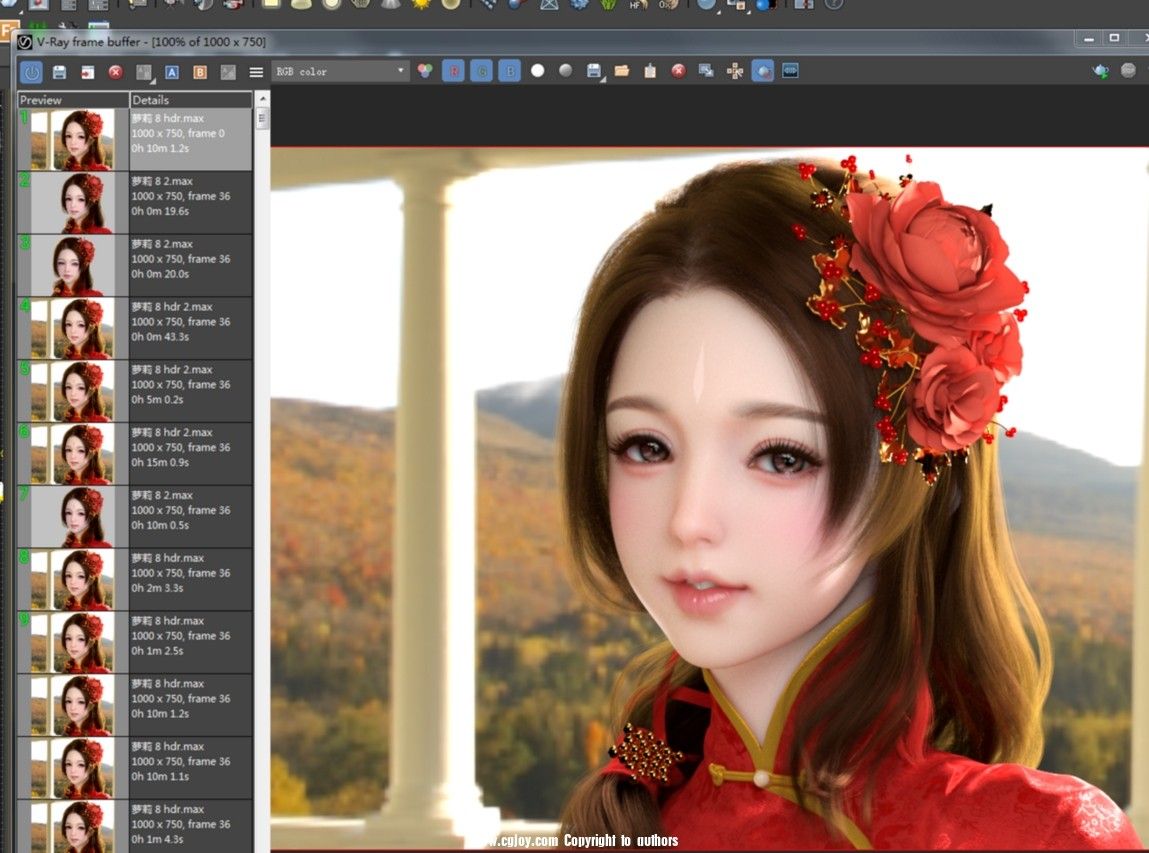Set the selected render as image A

[x=171, y=72]
